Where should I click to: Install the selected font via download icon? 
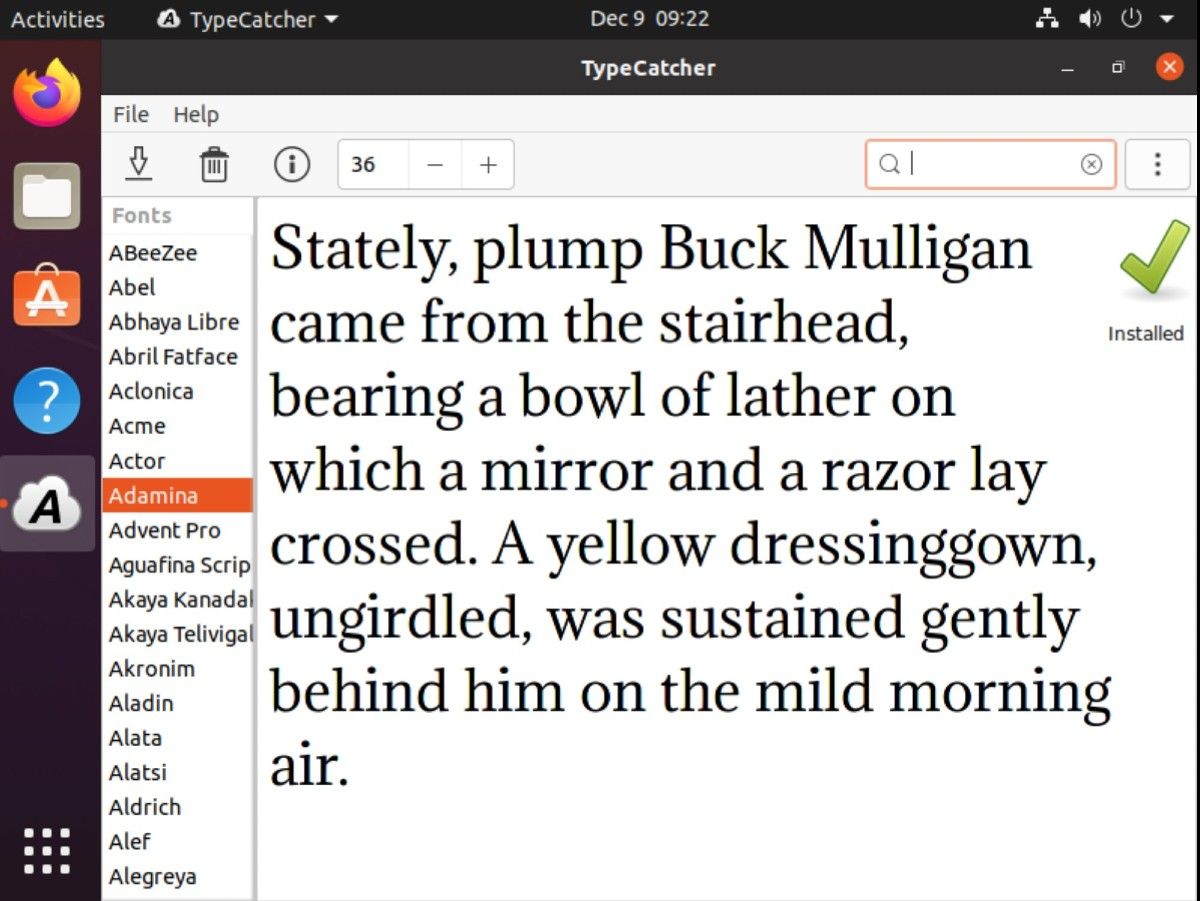click(x=139, y=164)
